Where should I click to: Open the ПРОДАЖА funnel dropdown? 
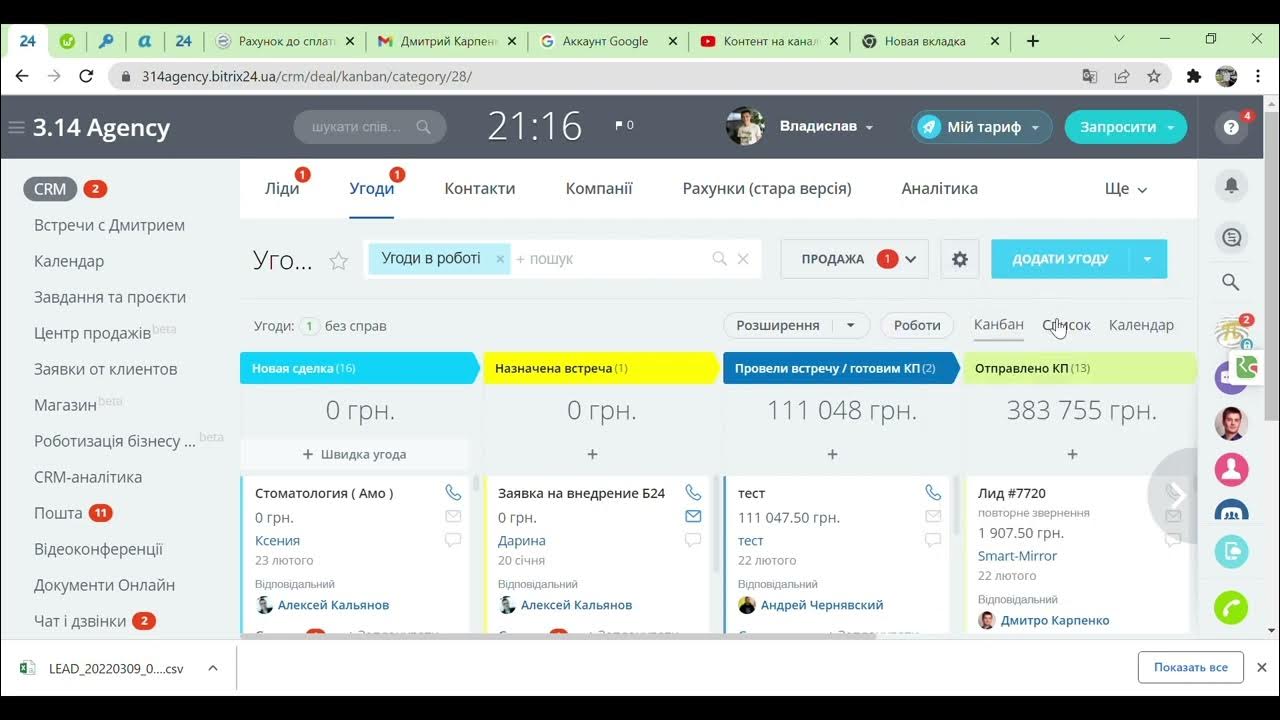(854, 259)
